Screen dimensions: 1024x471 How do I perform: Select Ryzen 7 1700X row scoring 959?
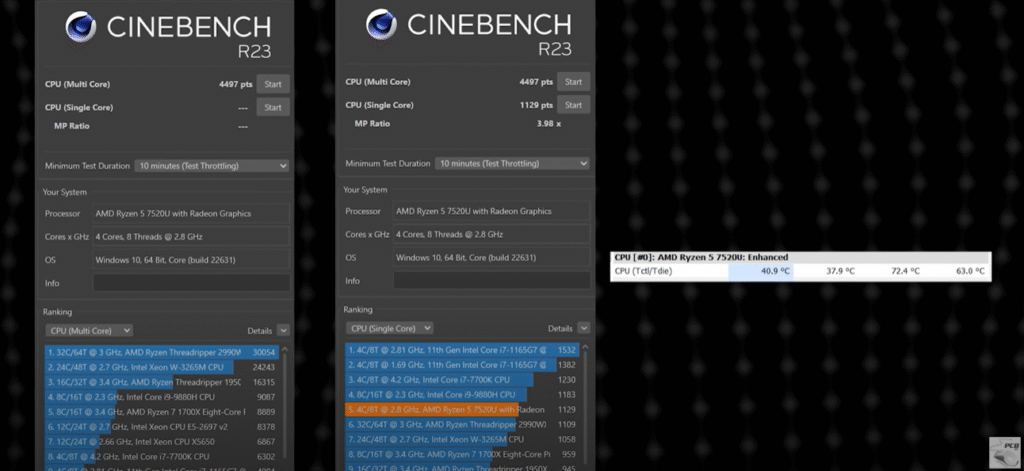[x=462, y=455]
